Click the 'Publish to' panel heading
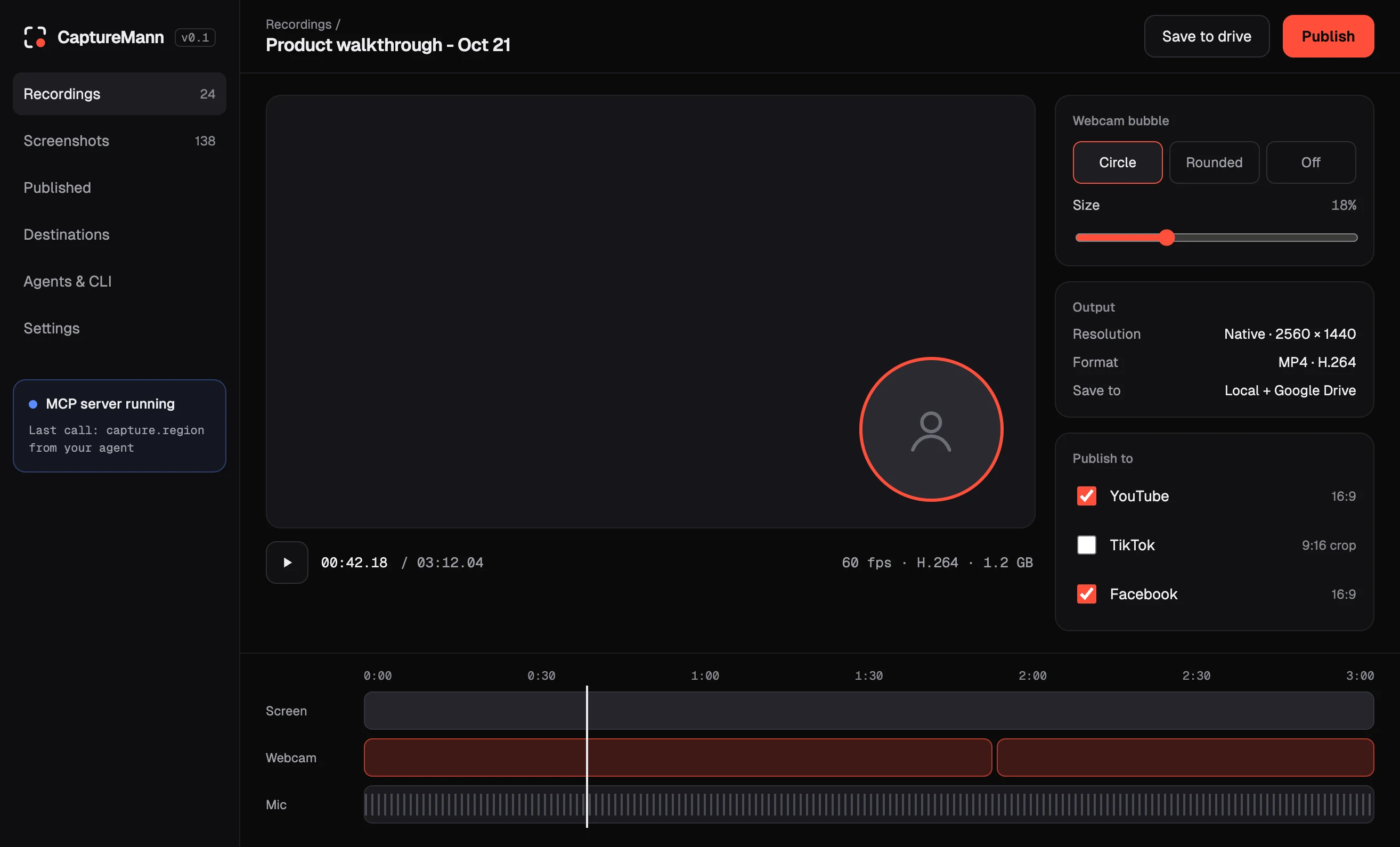The width and height of the screenshot is (1400, 847). [1102, 459]
